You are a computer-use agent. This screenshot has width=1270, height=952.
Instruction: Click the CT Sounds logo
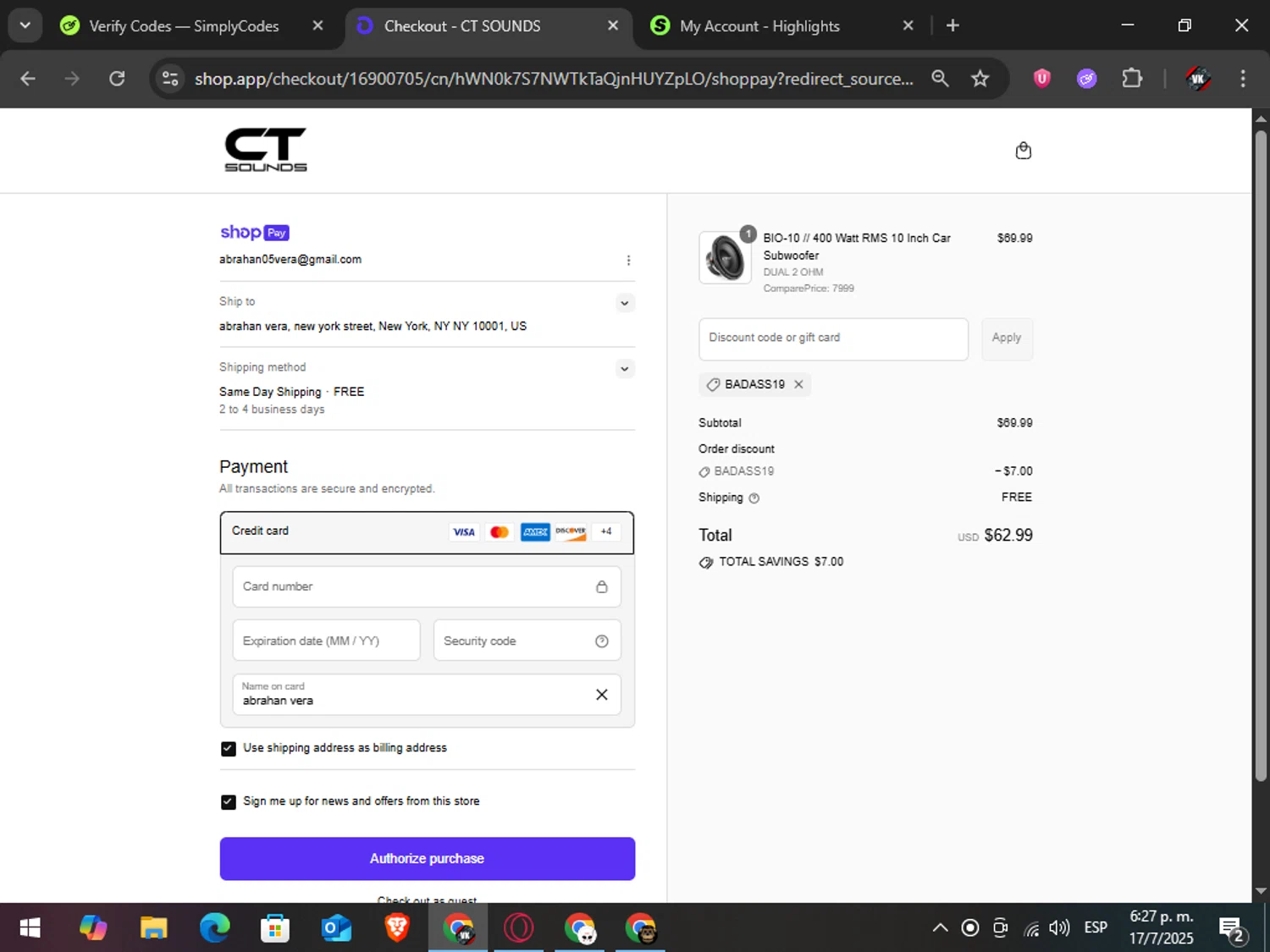pyautogui.click(x=266, y=150)
